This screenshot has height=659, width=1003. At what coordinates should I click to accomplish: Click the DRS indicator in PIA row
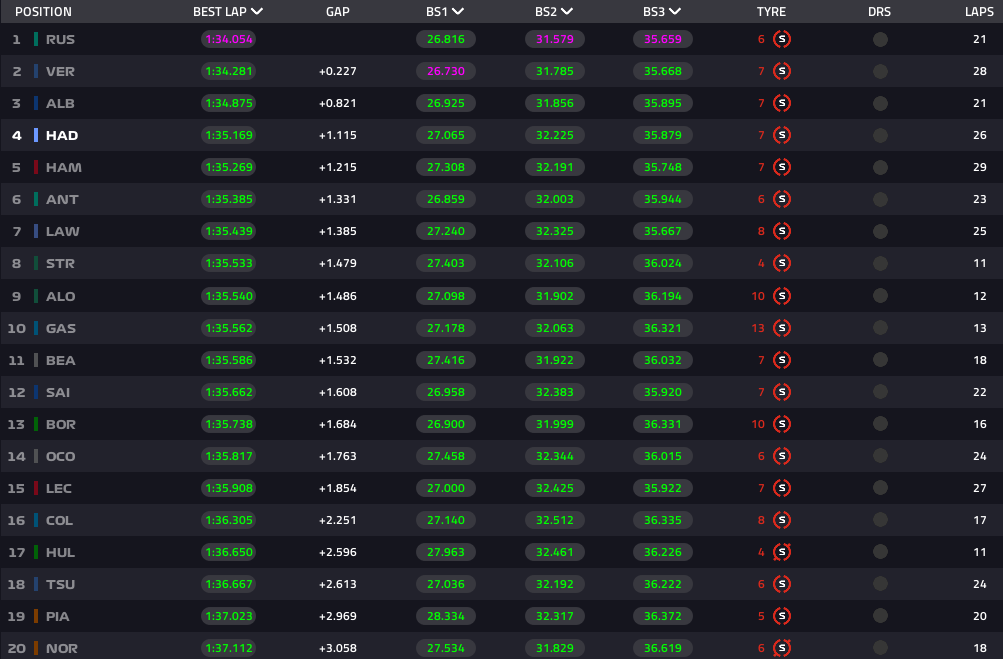pos(880,616)
